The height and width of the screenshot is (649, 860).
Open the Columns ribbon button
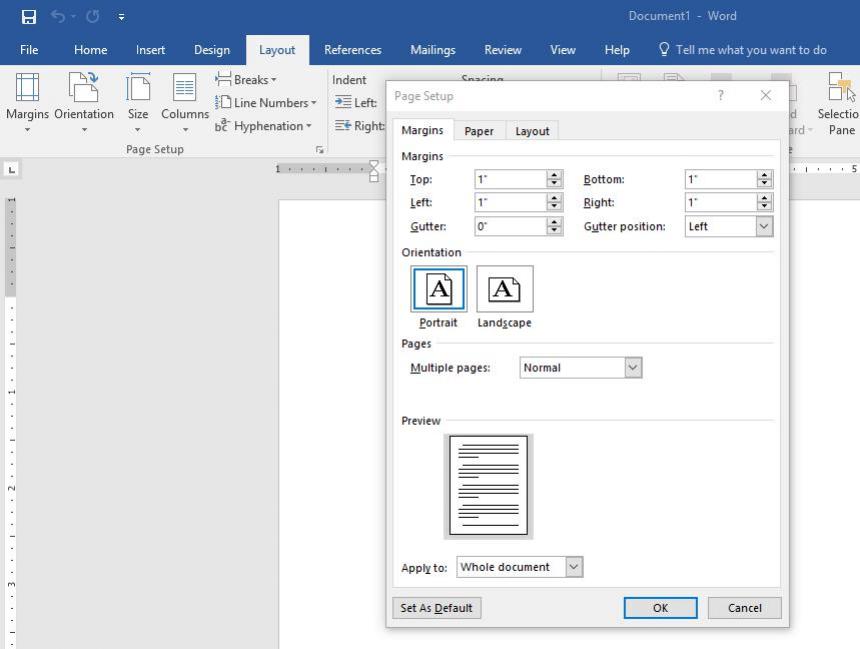[185, 103]
